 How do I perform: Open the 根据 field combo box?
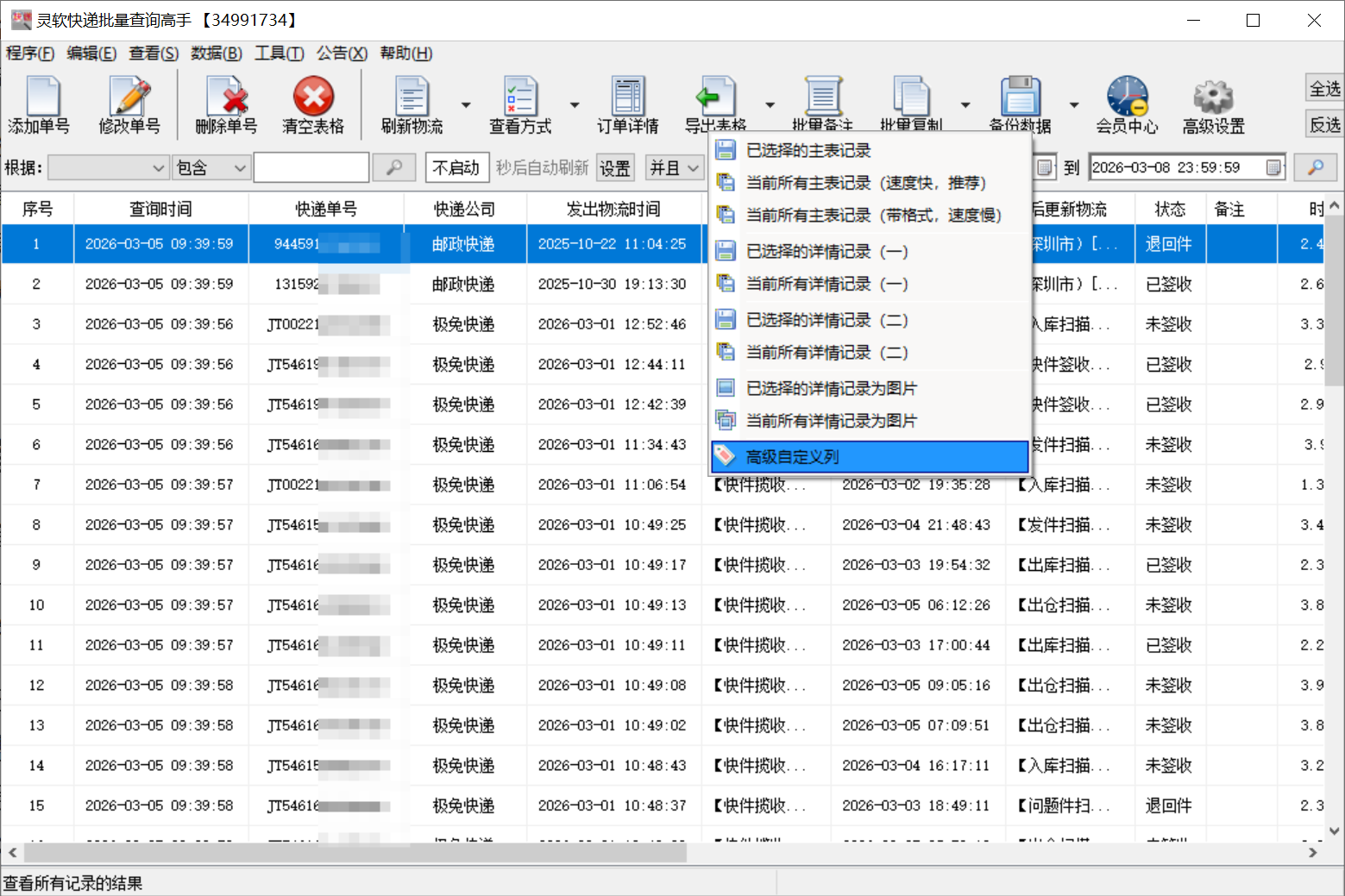pyautogui.click(x=108, y=167)
